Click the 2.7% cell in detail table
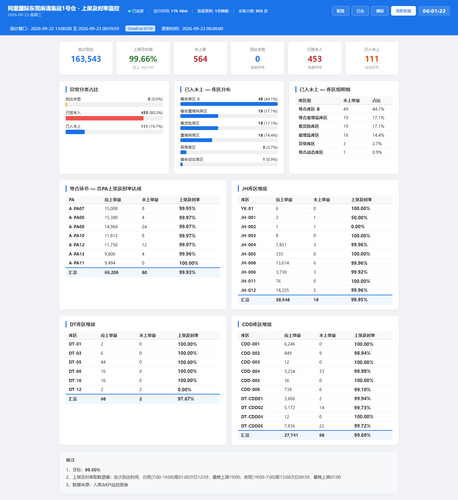Screen dimensions: 458x500 pyautogui.click(x=377, y=144)
